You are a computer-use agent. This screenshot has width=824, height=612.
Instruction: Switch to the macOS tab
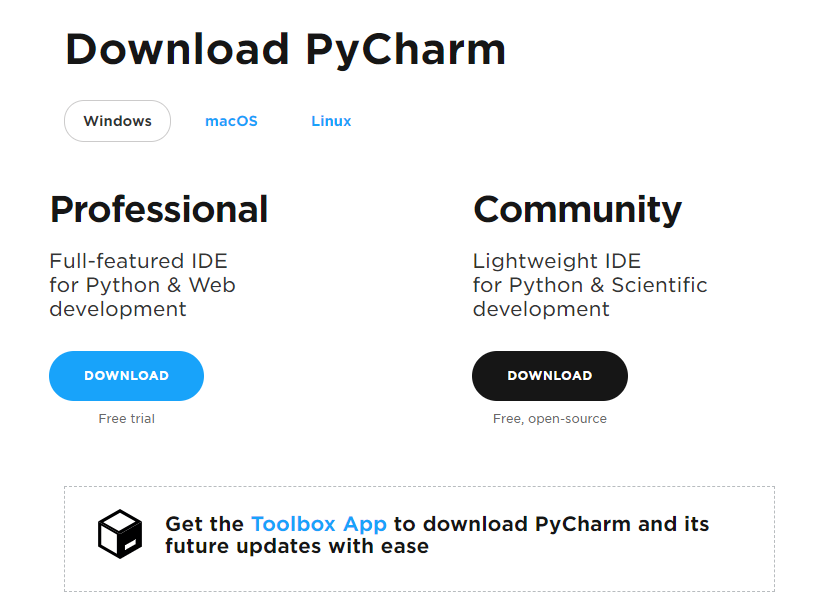(231, 121)
